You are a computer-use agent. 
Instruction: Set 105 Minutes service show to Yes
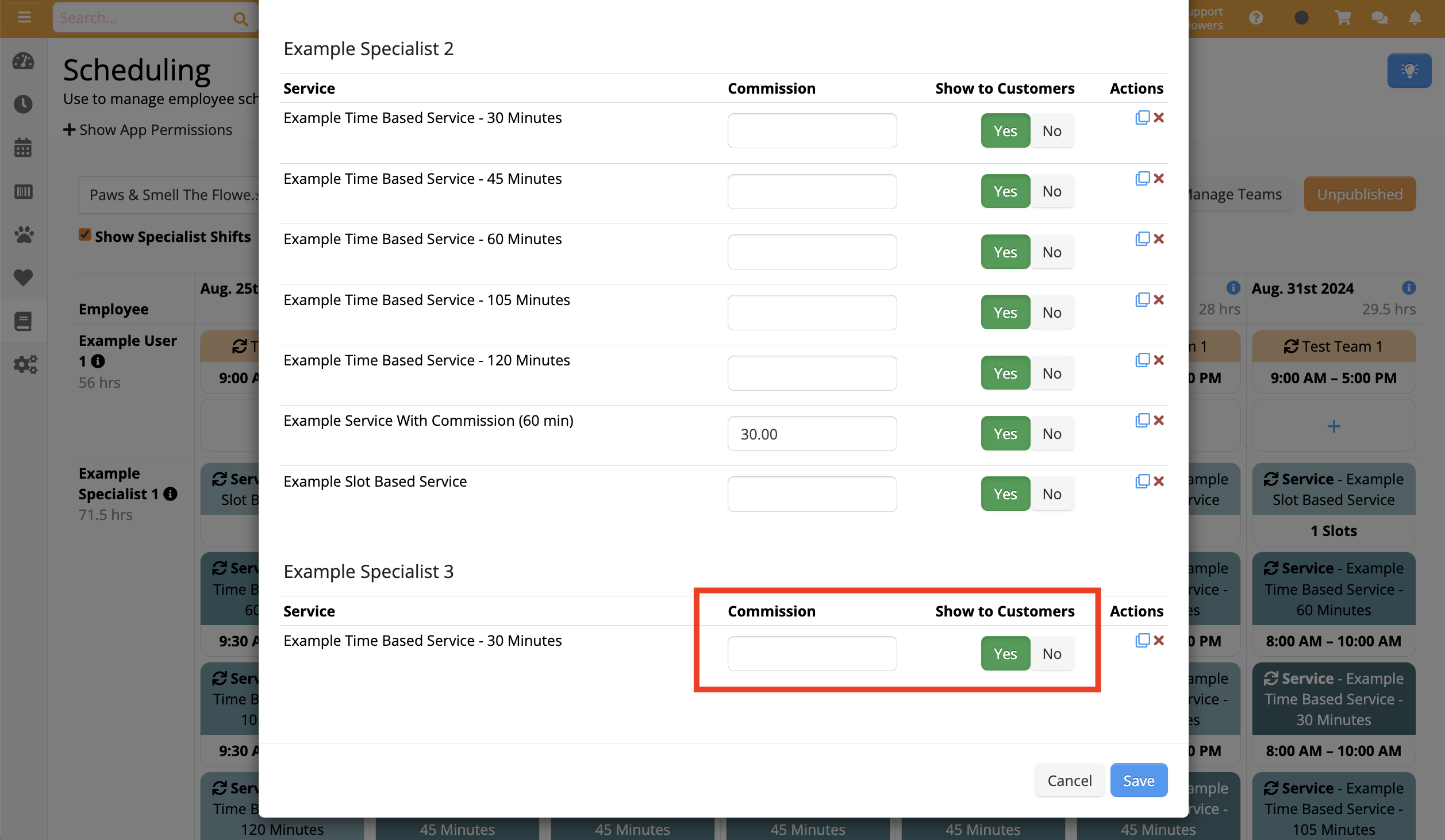[1005, 313]
